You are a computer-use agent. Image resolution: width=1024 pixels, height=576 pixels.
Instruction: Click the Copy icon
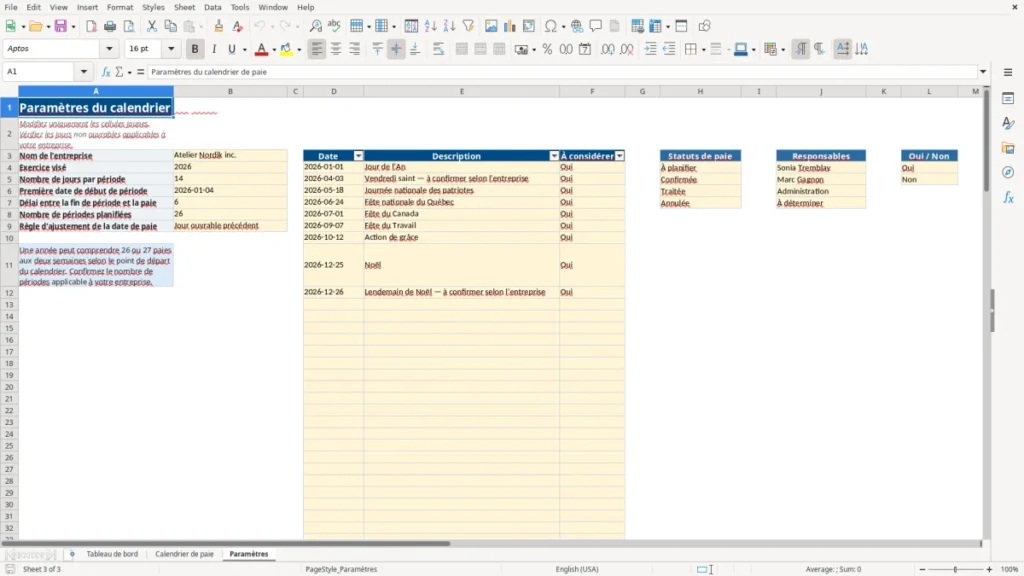(x=170, y=26)
